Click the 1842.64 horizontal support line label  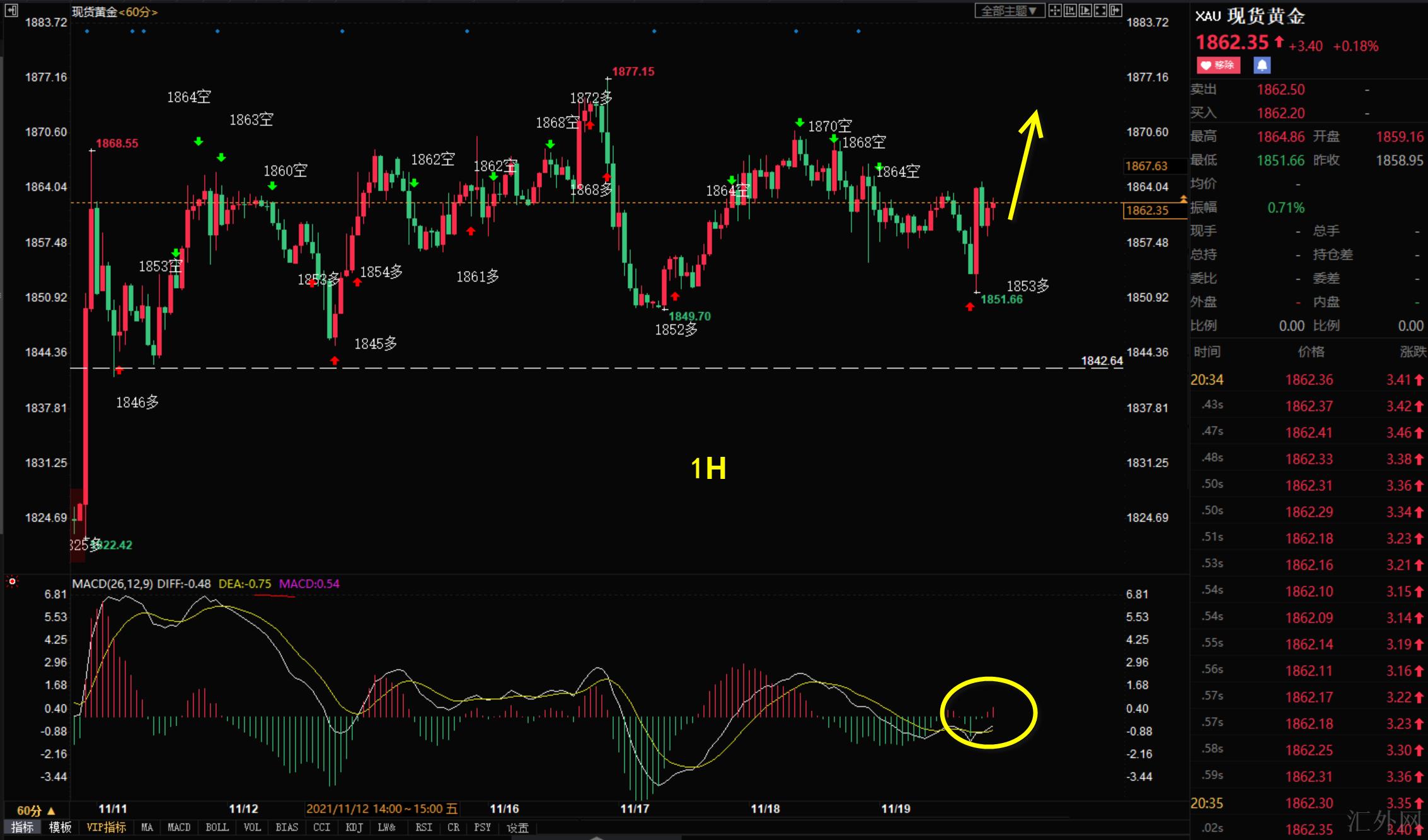click(x=1102, y=360)
